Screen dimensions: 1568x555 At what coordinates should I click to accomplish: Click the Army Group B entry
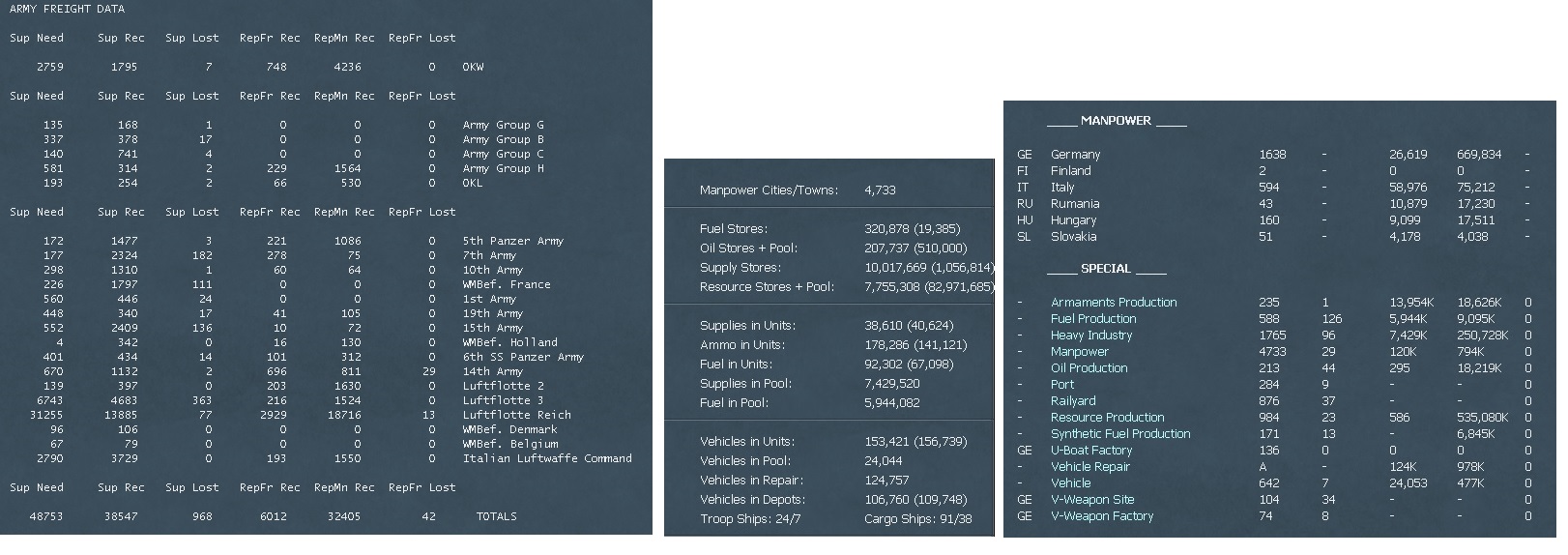click(503, 139)
